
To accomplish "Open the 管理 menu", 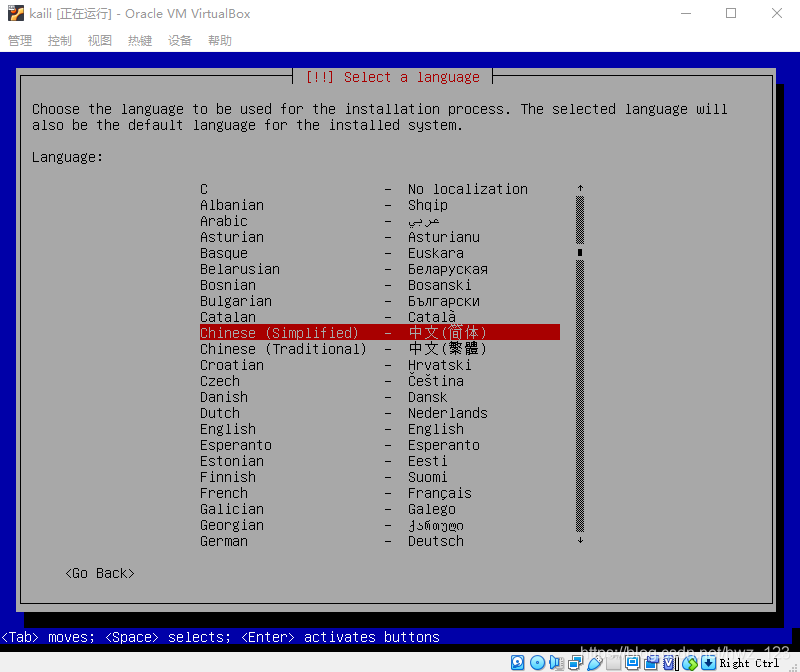I will 20,40.
